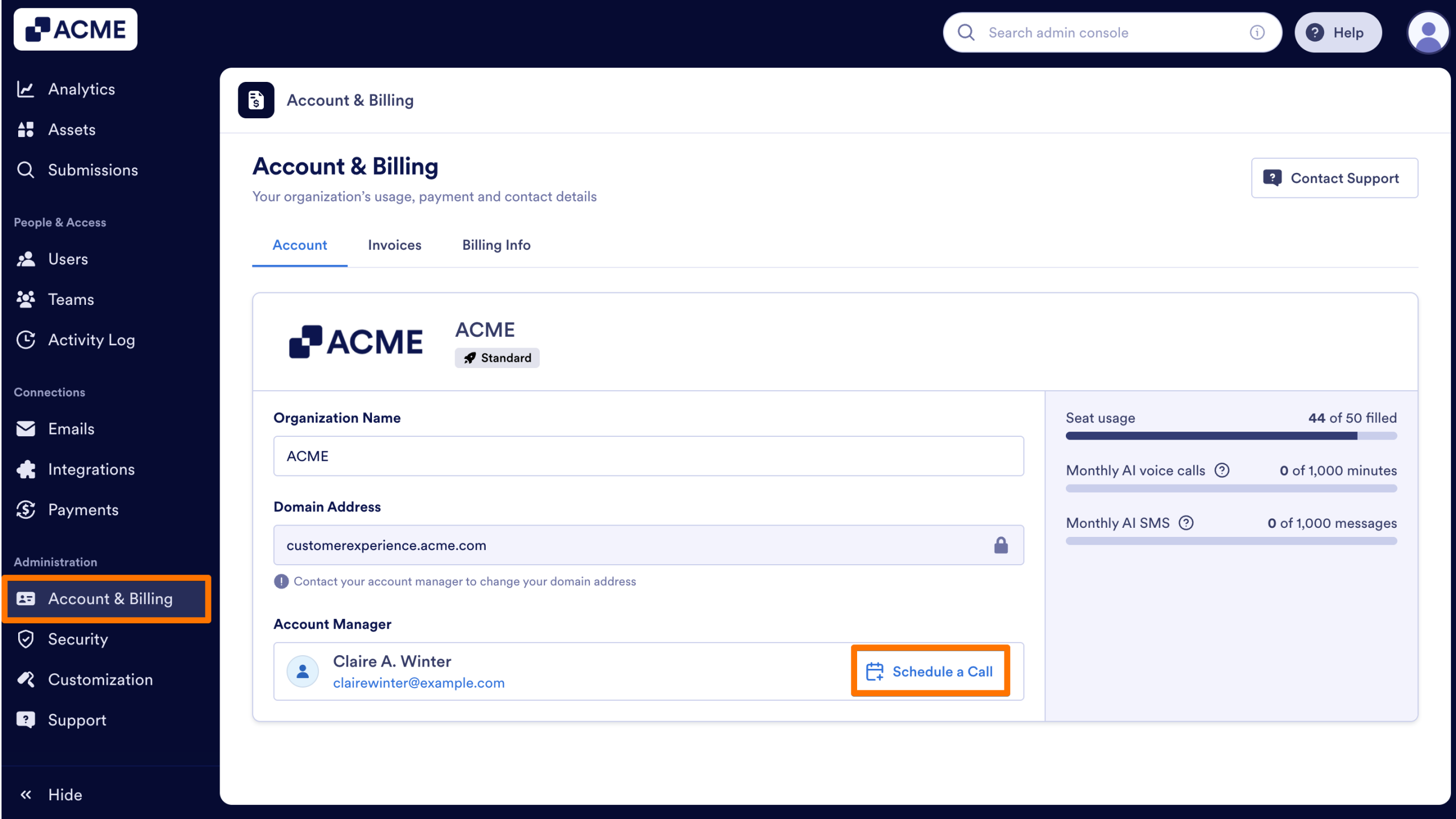
Task: Click the Seat usage progress bar
Action: click(1231, 436)
